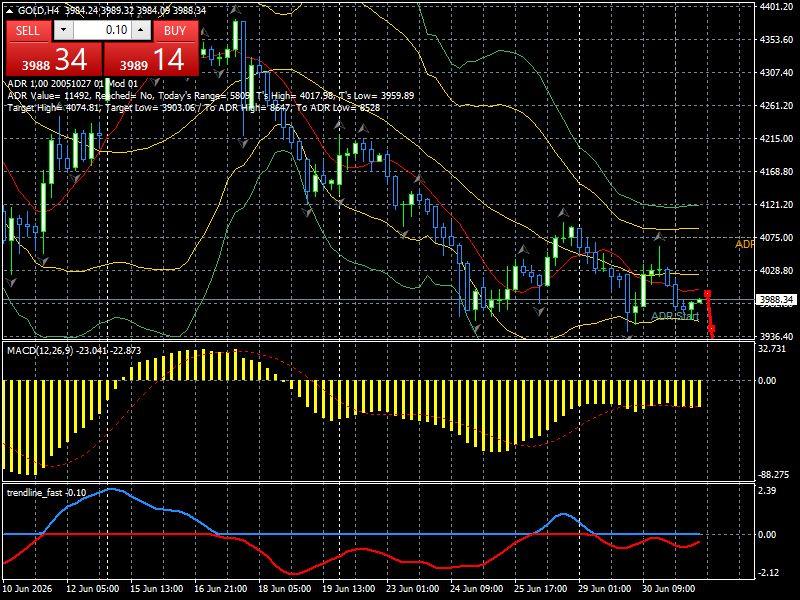
Task: Click the '16 Jun 21:00' time axis label
Action: (x=220, y=589)
